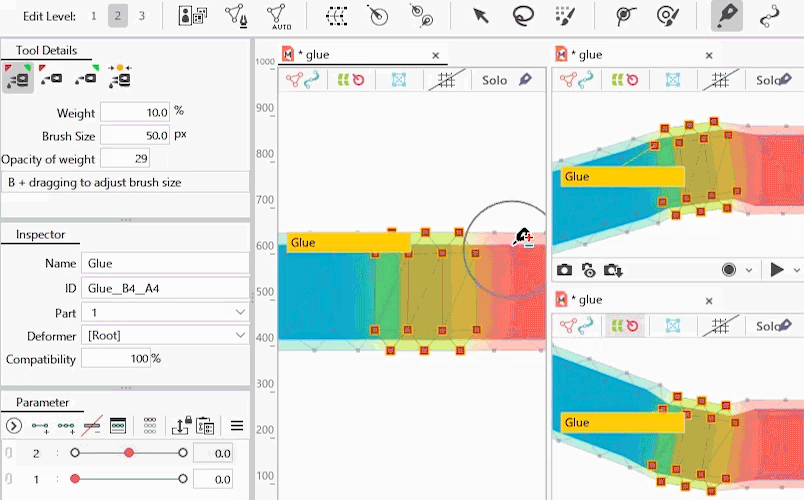Select the Lasso selection tool
This screenshot has height=500, width=804.
[x=522, y=16]
